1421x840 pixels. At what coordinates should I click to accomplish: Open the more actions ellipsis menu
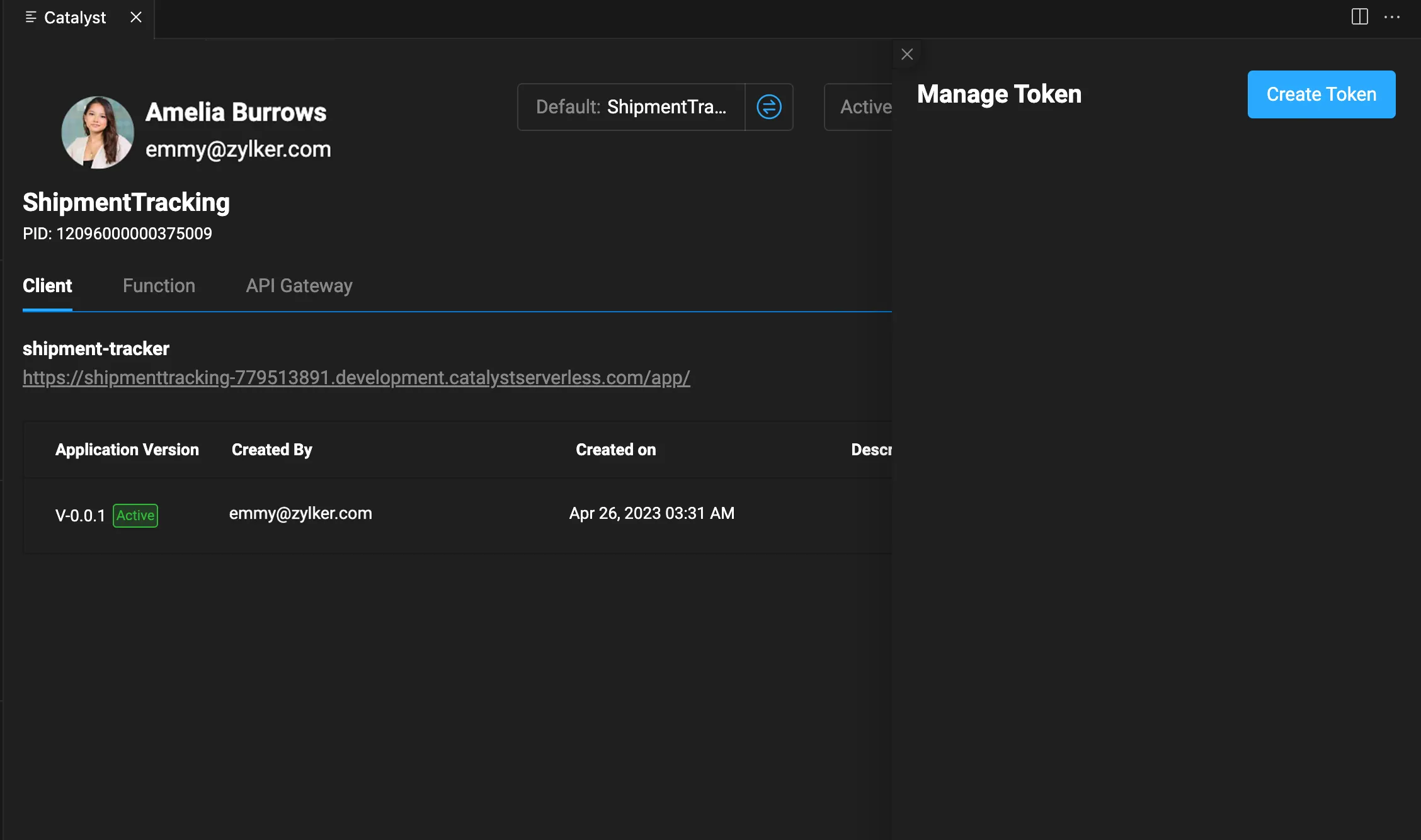click(1392, 17)
